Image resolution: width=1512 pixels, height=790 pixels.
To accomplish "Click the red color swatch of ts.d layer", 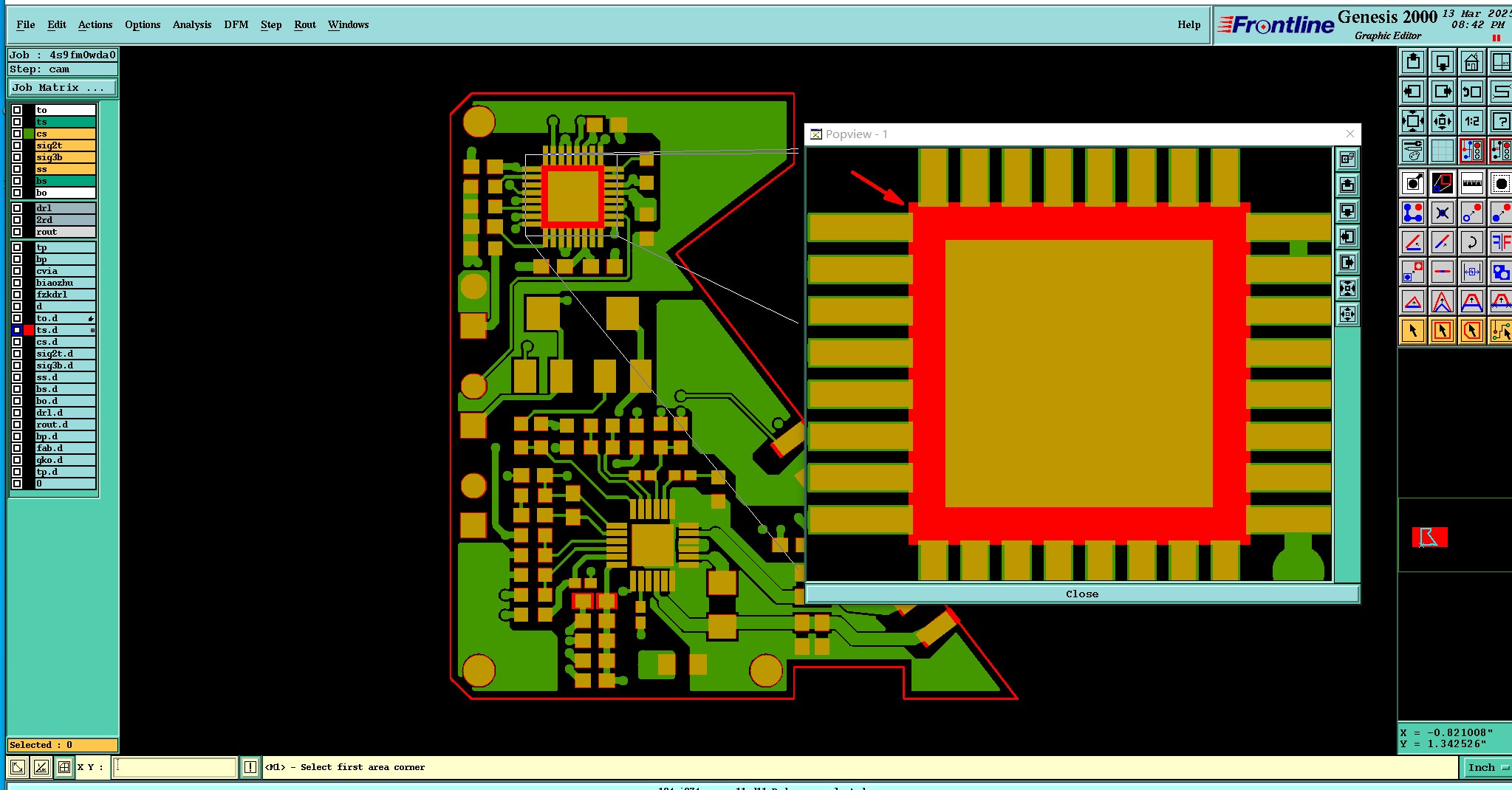I will click(29, 330).
